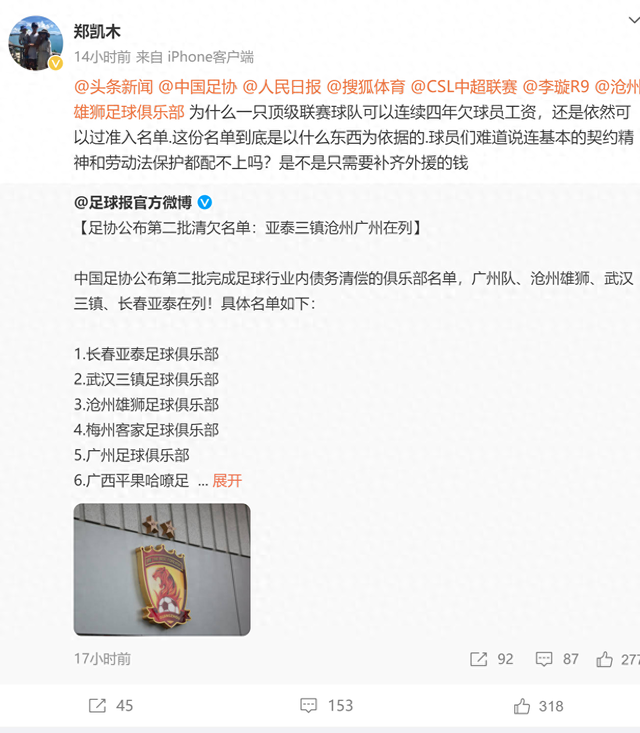Image resolution: width=640 pixels, height=733 pixels.
Task: Click the @中国足协 mention
Action: pyautogui.click(x=198, y=87)
